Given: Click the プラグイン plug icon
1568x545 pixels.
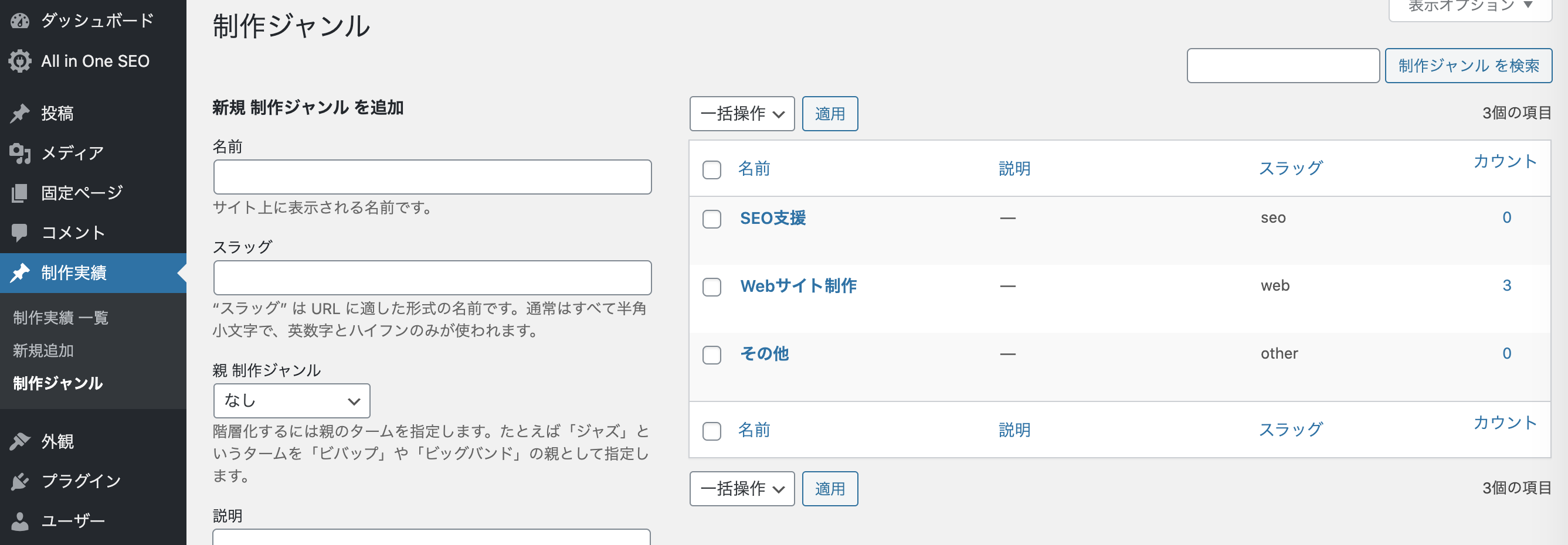Looking at the screenshot, I should tap(19, 481).
